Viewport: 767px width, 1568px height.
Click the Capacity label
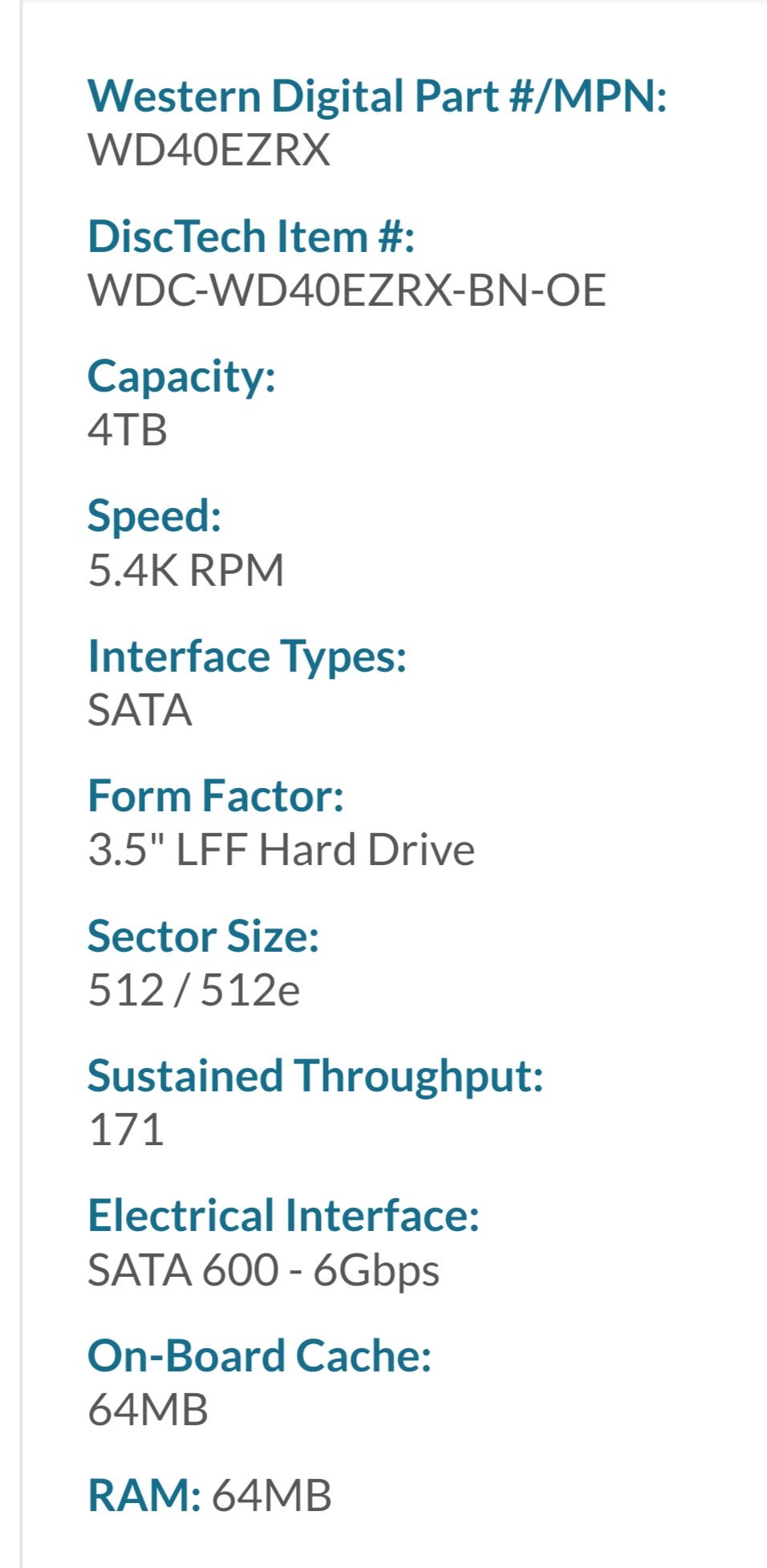pos(181,376)
